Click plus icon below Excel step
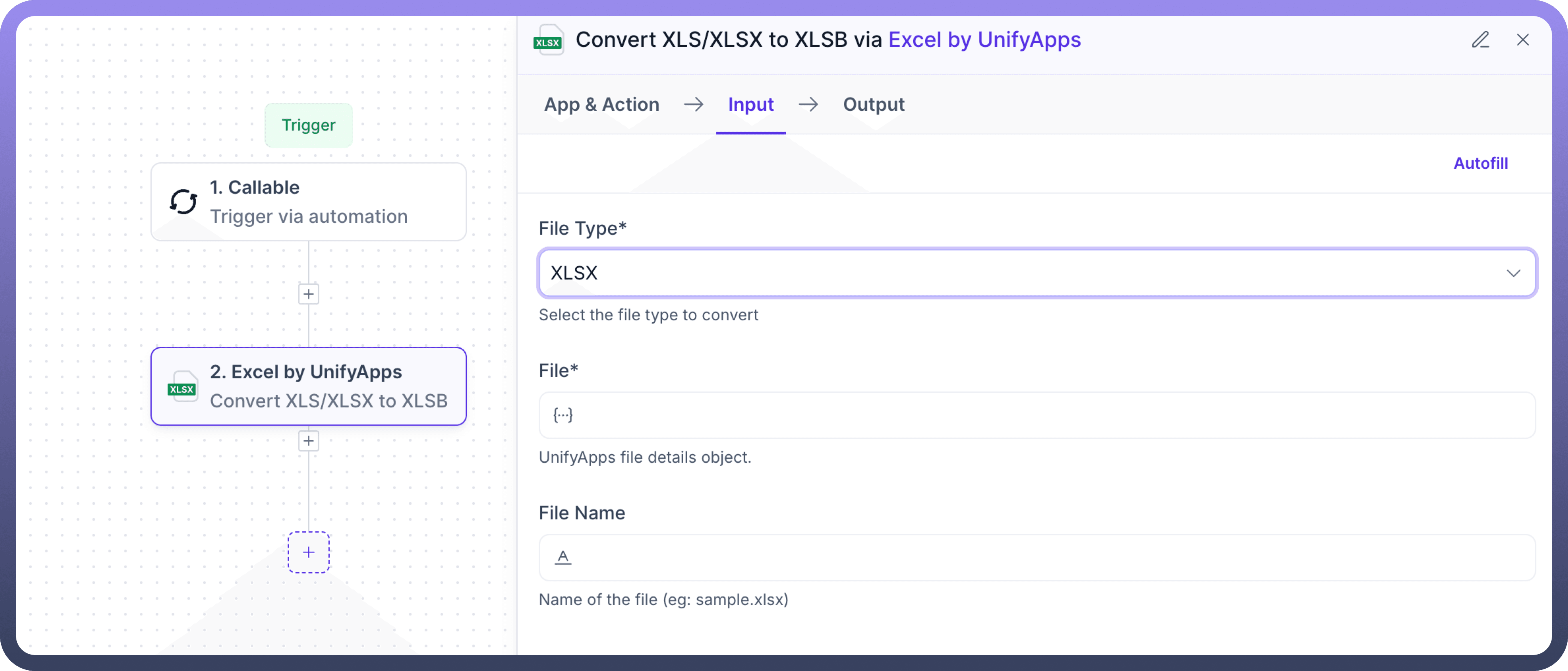Screen dimensions: 1568x671 click(x=309, y=441)
